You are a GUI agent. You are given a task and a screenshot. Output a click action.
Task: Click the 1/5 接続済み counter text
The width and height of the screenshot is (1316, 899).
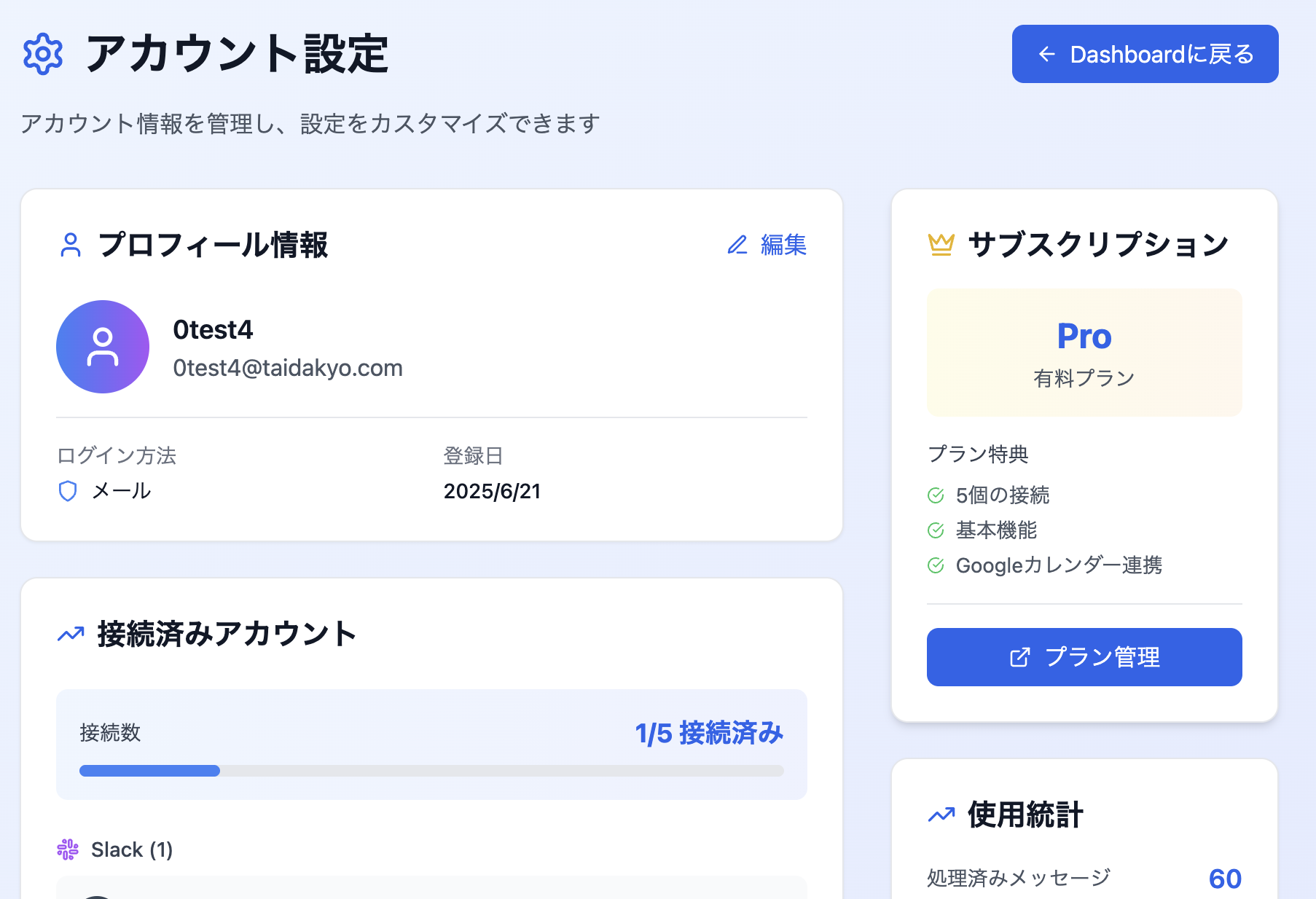click(708, 733)
